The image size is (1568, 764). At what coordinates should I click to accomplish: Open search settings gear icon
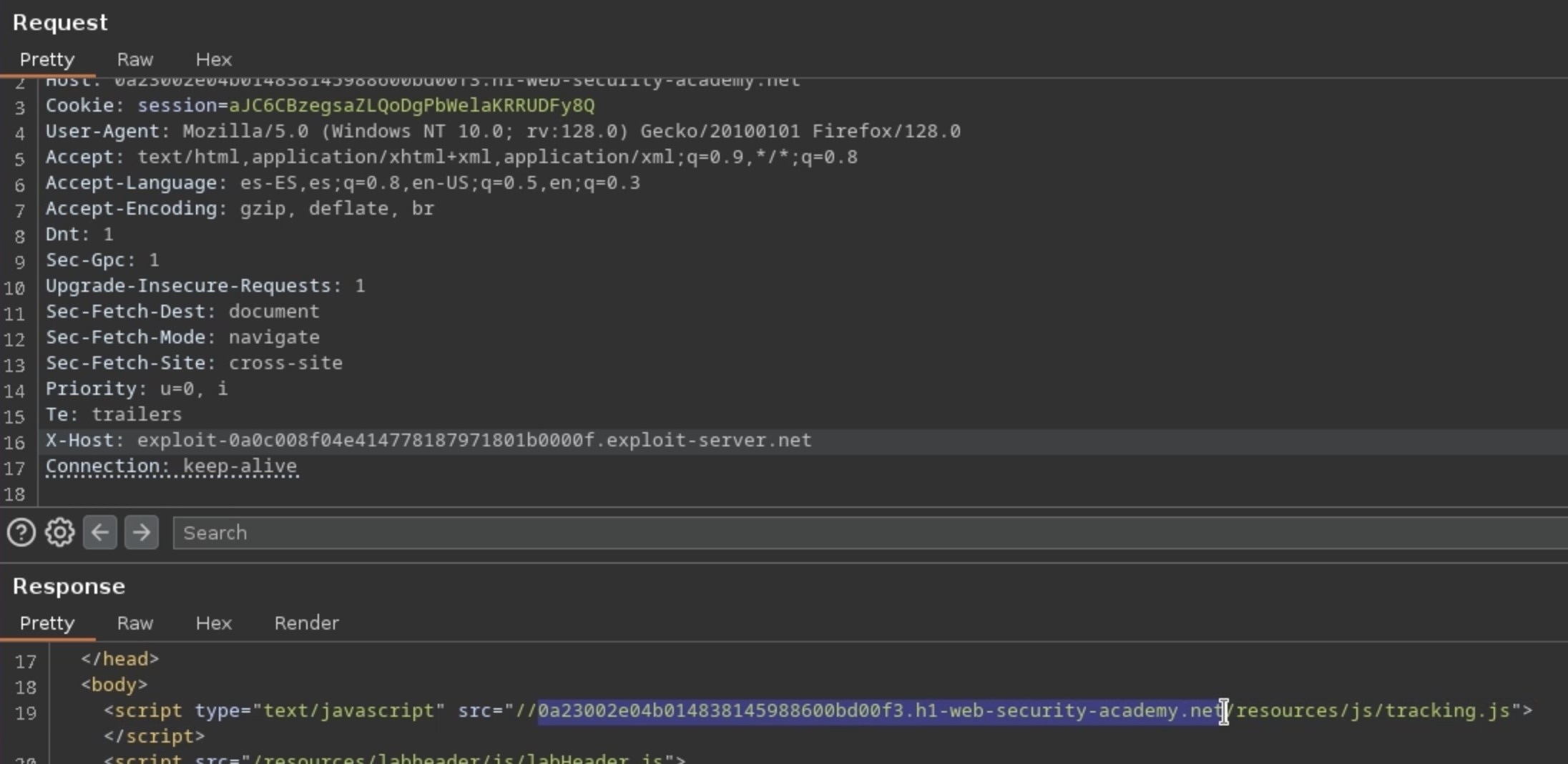(60, 532)
